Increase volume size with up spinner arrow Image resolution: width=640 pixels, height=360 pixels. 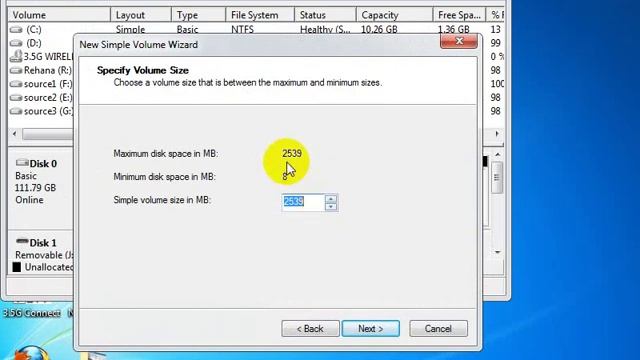click(x=331, y=199)
